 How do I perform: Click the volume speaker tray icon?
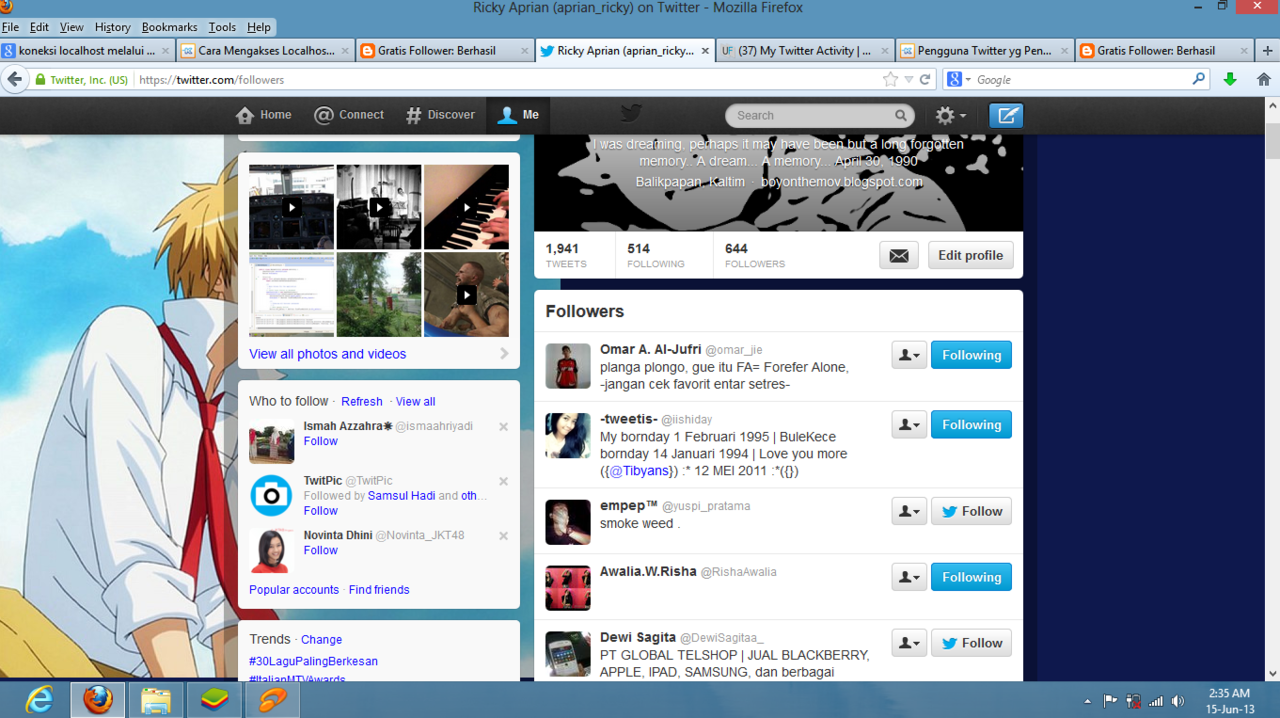[1178, 701]
